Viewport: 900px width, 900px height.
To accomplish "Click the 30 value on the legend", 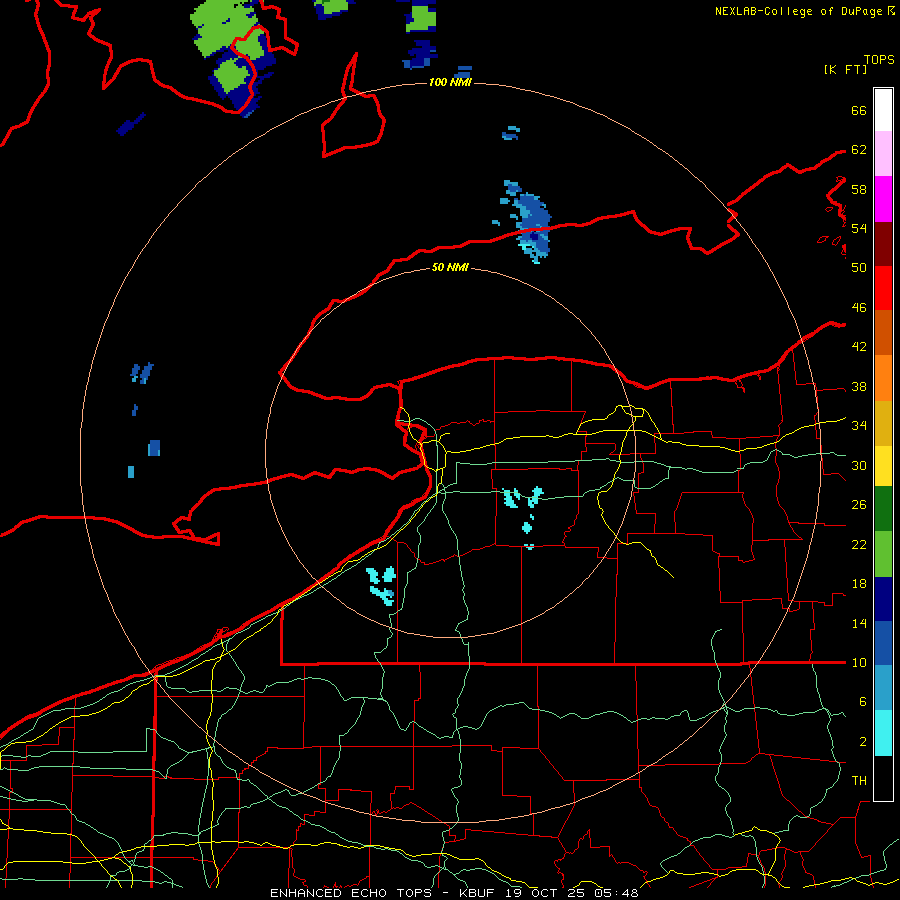I will pyautogui.click(x=859, y=465).
